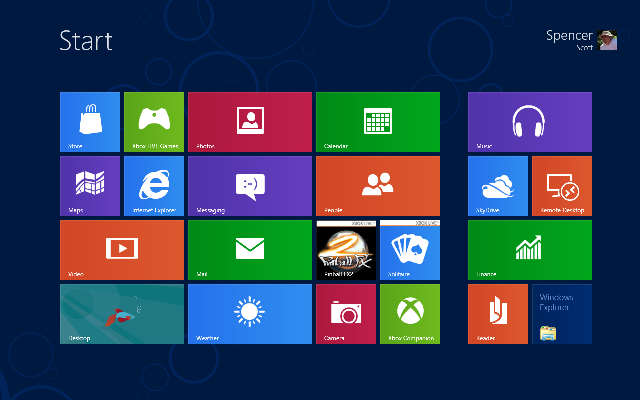Launch Internet Explorer tile
The width and height of the screenshot is (640, 400).
(154, 186)
